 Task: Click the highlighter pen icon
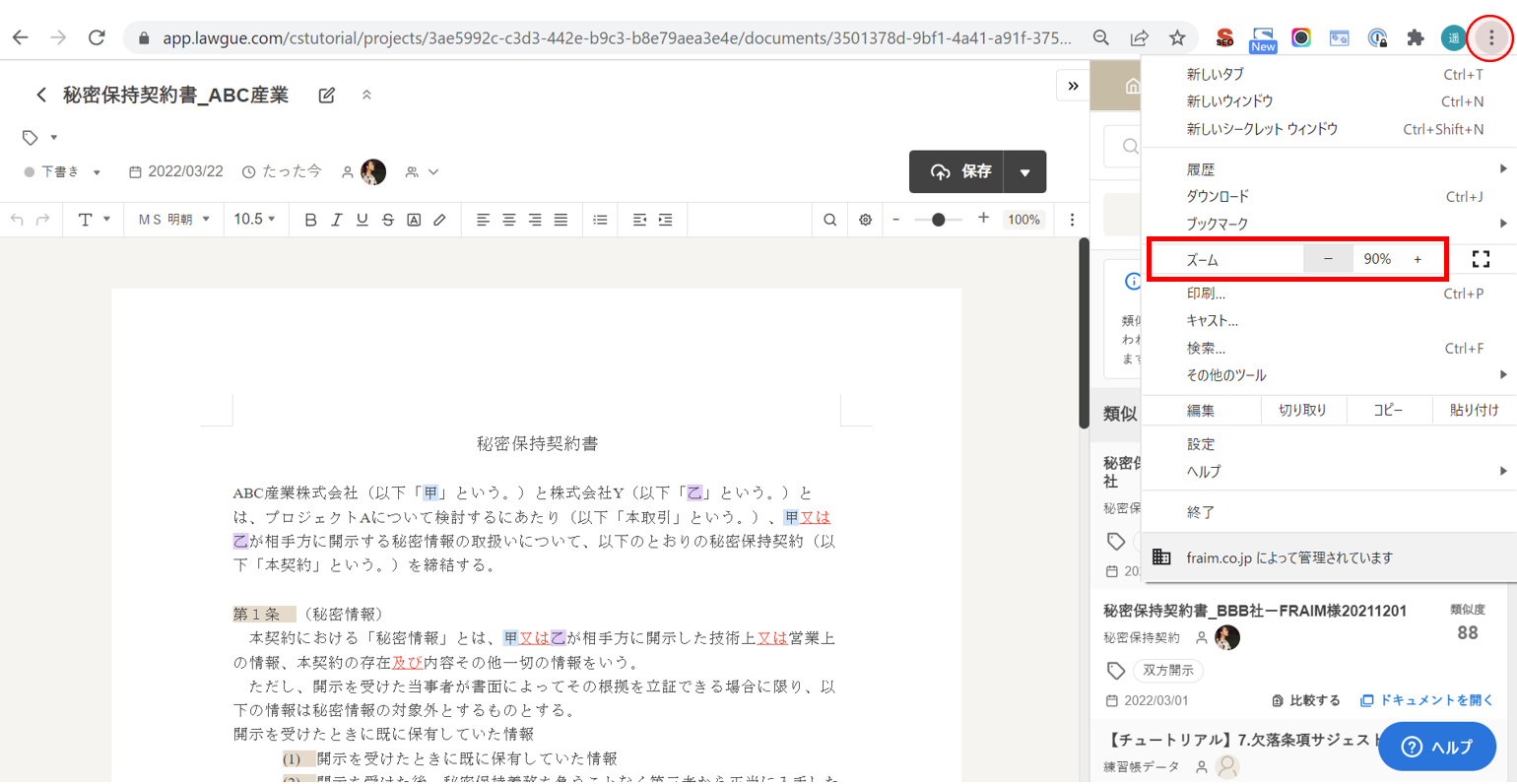439,220
